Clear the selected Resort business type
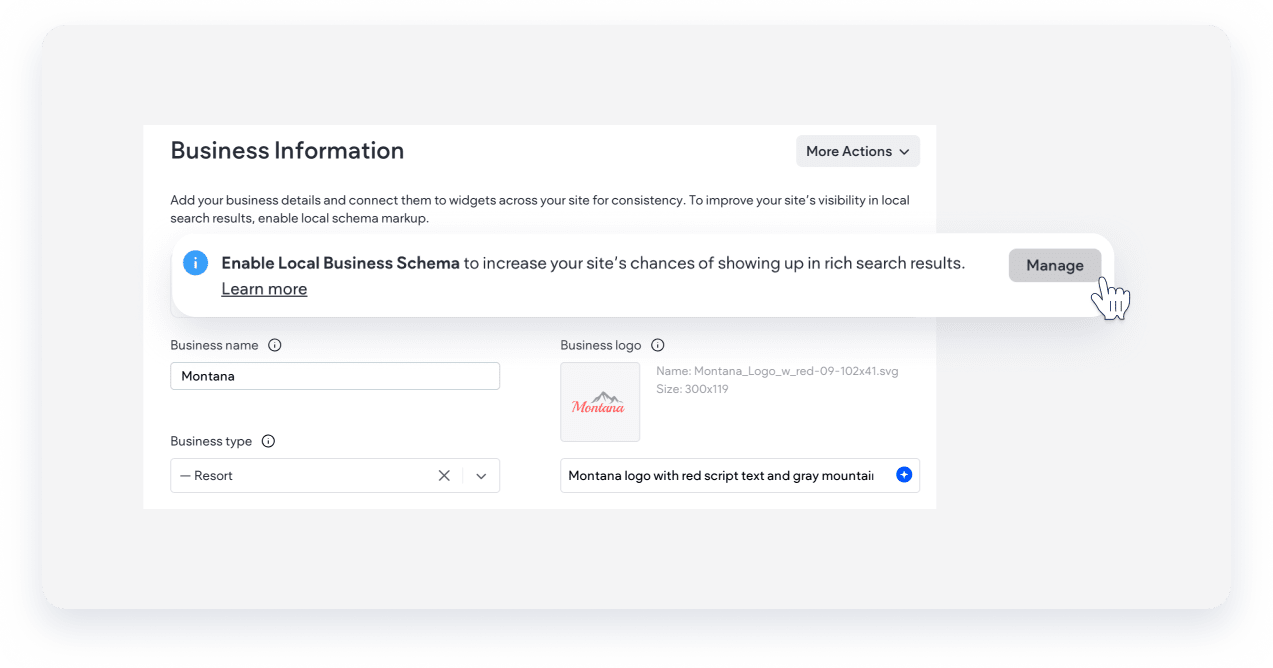This screenshot has height=668, width=1273. coord(444,475)
